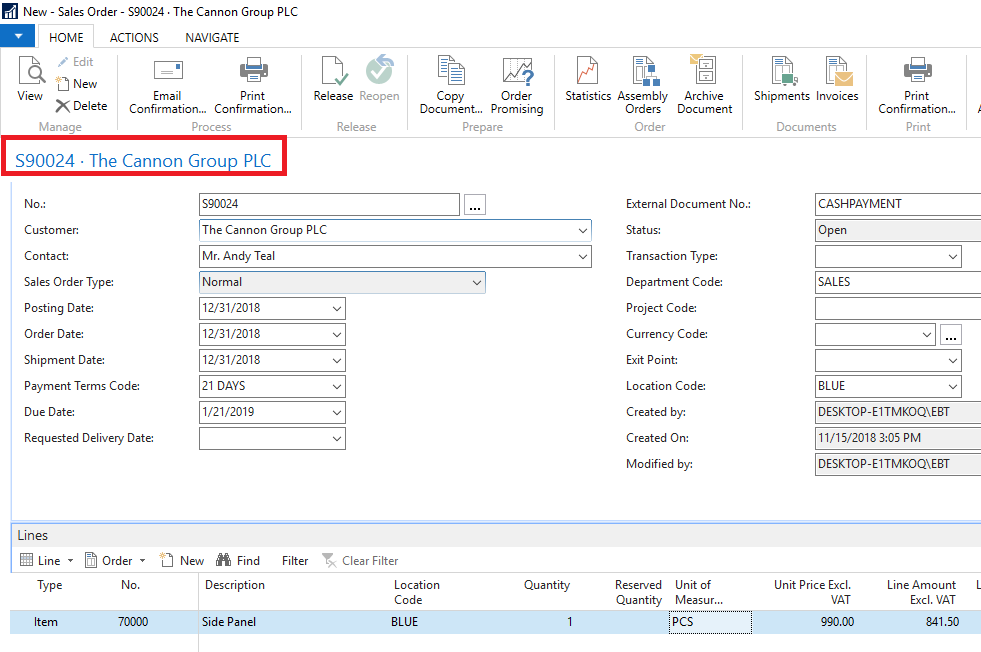Switch to the NAVIGATE ribbon tab
The height and width of the screenshot is (652, 981).
212,38
